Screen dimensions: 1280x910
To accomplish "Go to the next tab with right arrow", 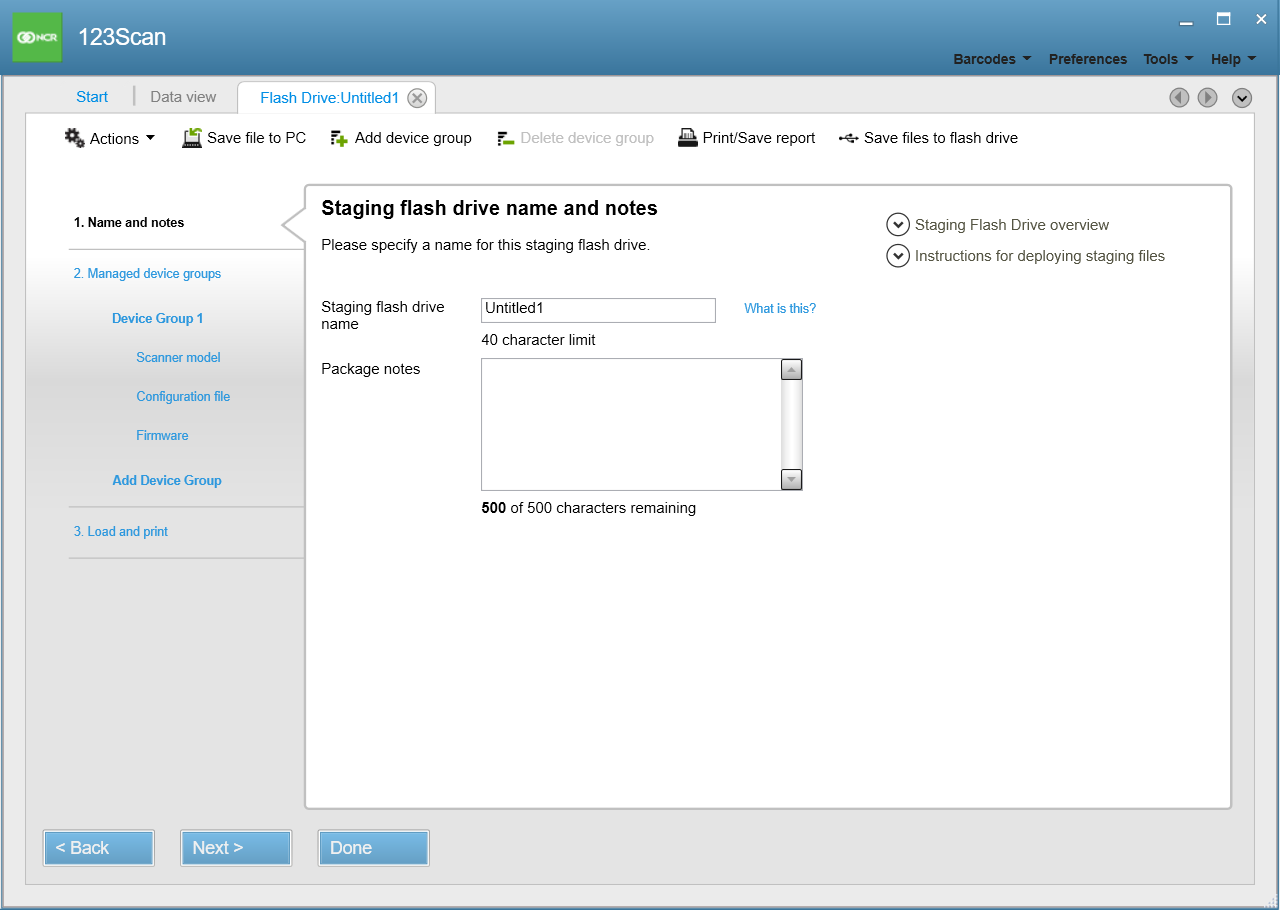I will pos(1207,97).
